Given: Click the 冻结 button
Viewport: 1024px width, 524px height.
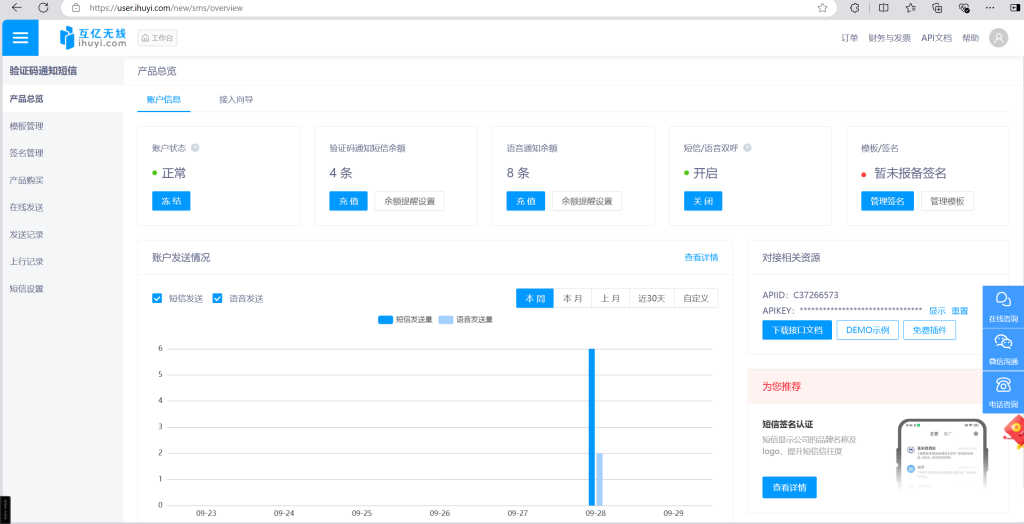Looking at the screenshot, I should (x=171, y=201).
